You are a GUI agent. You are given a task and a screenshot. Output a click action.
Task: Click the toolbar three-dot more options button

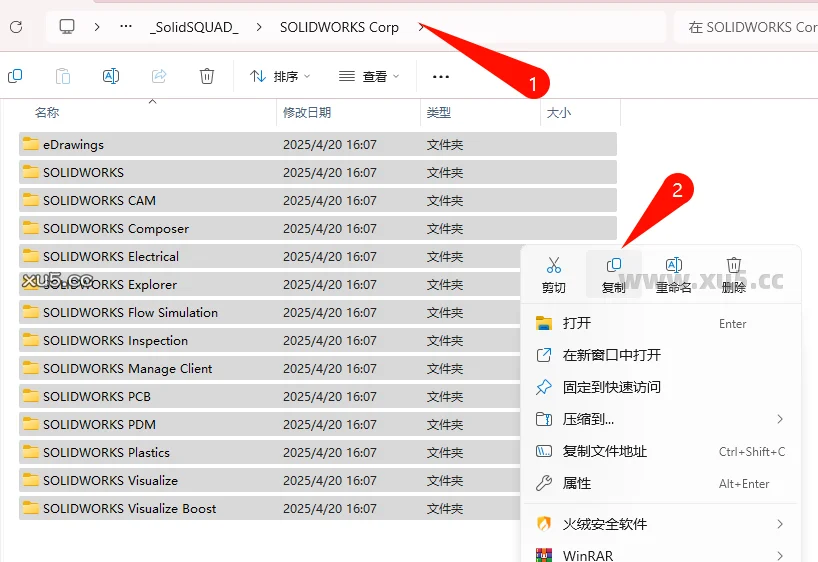pos(440,76)
